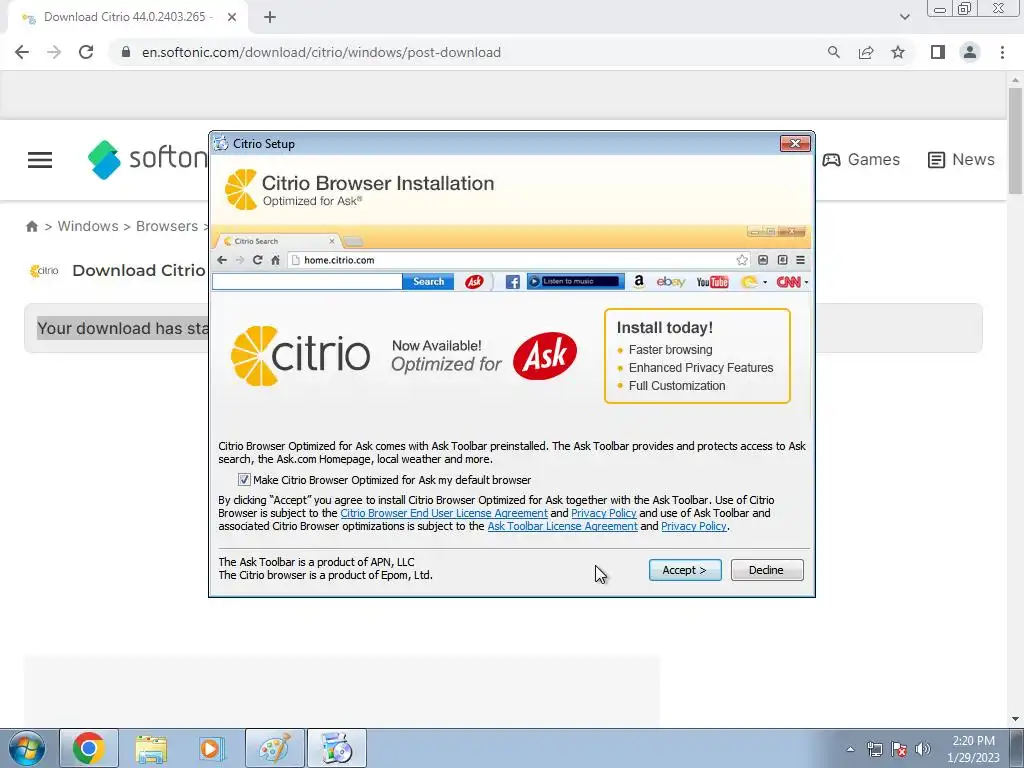Viewport: 1024px width, 768px height.
Task: Open a new Chrome tab
Action: (270, 18)
